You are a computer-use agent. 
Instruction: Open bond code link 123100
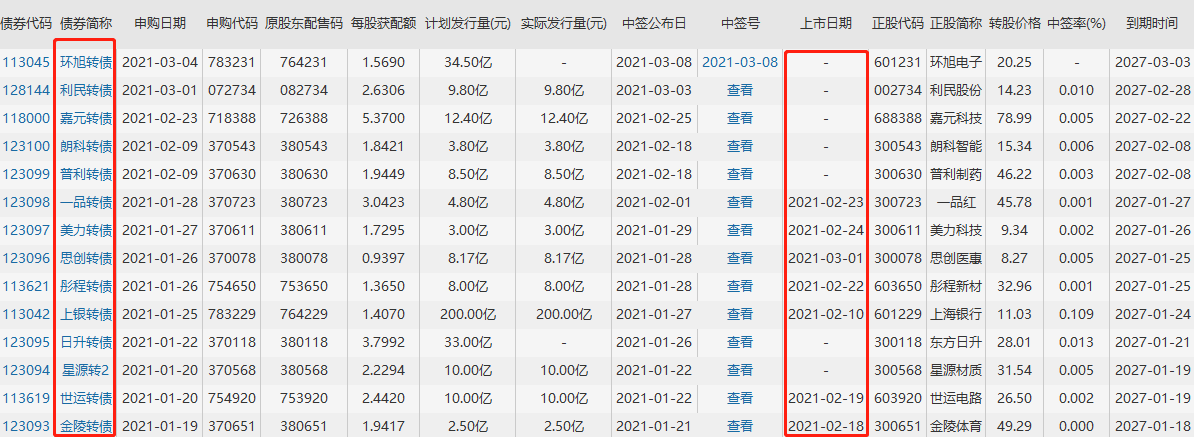(26, 146)
